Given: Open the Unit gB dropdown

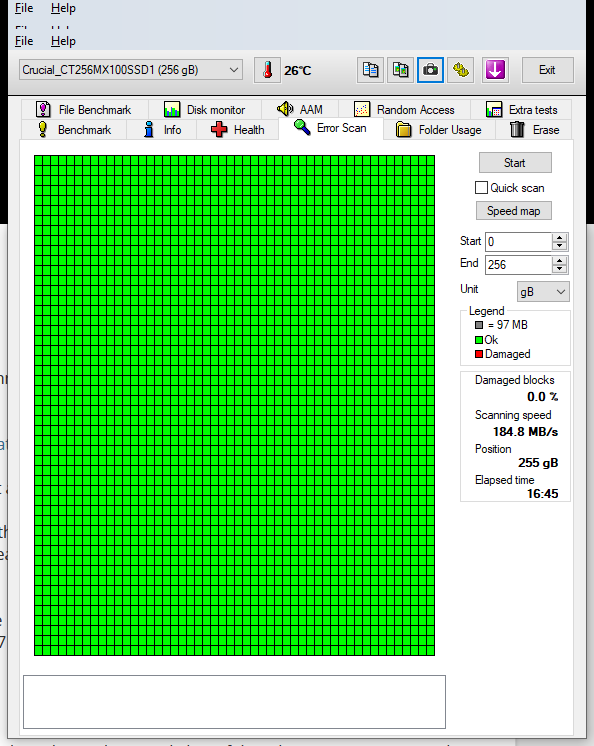Looking at the screenshot, I should 543,292.
